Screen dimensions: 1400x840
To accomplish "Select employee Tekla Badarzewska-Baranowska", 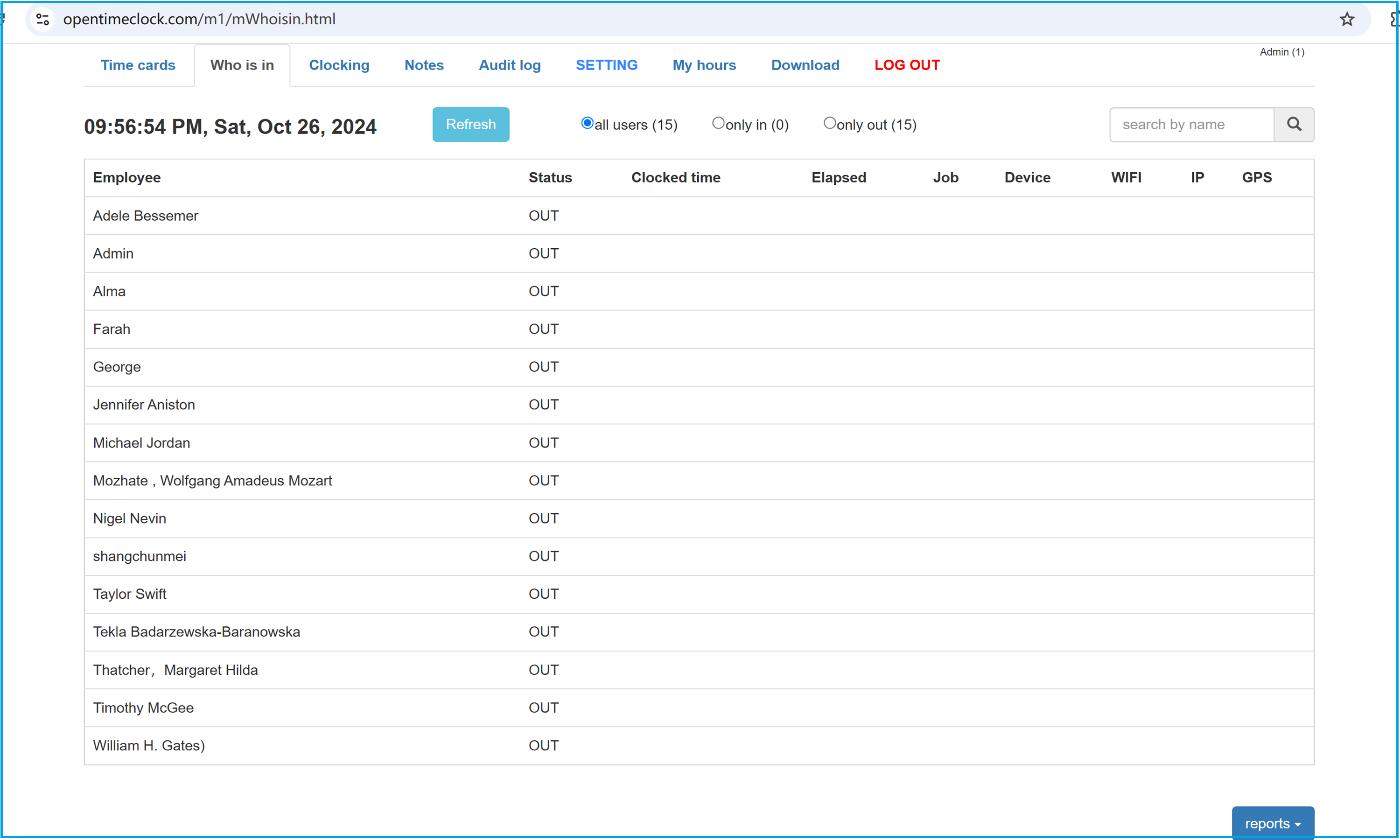I will pyautogui.click(x=196, y=632).
